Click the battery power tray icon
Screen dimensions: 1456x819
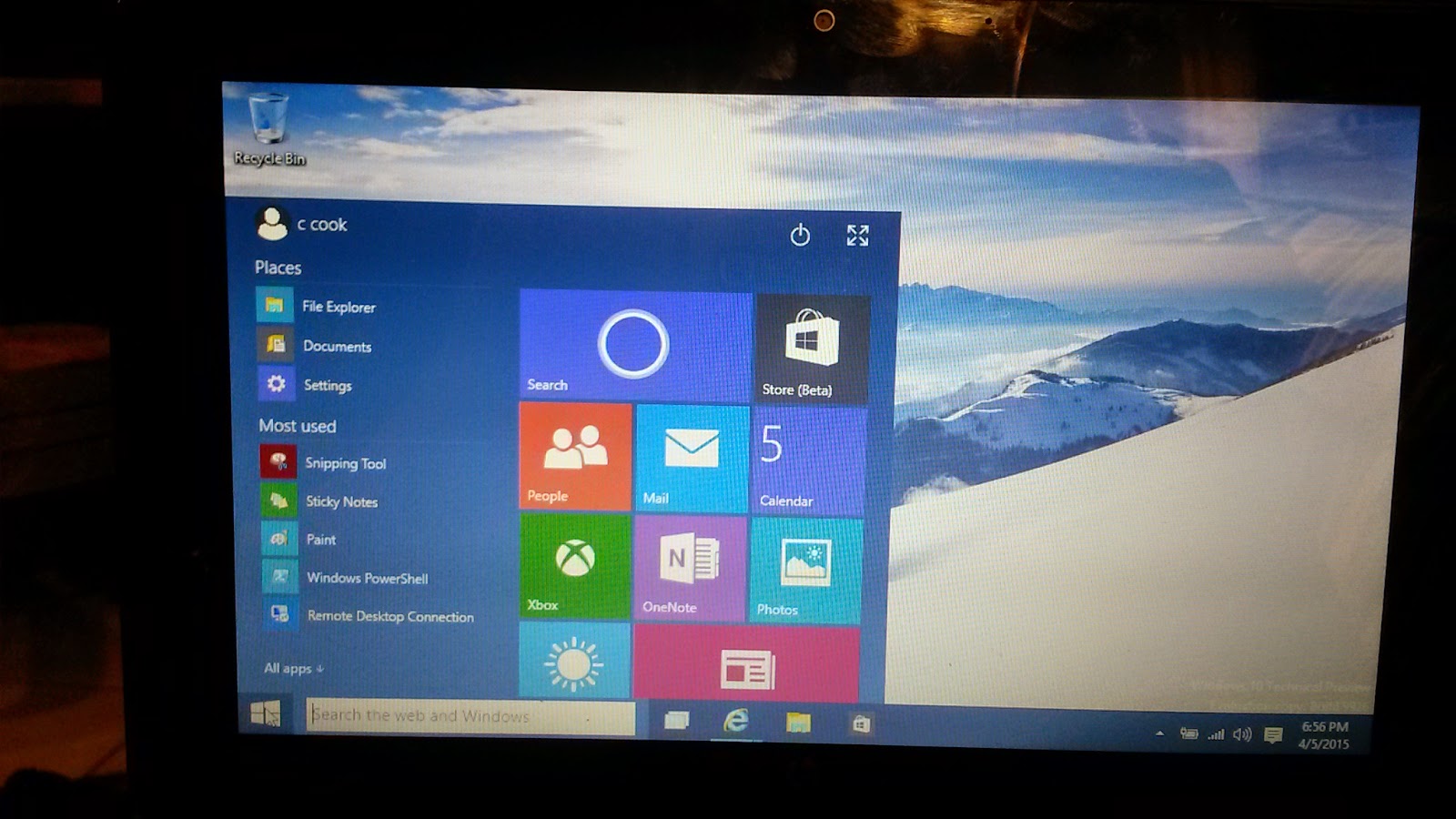pyautogui.click(x=1188, y=733)
